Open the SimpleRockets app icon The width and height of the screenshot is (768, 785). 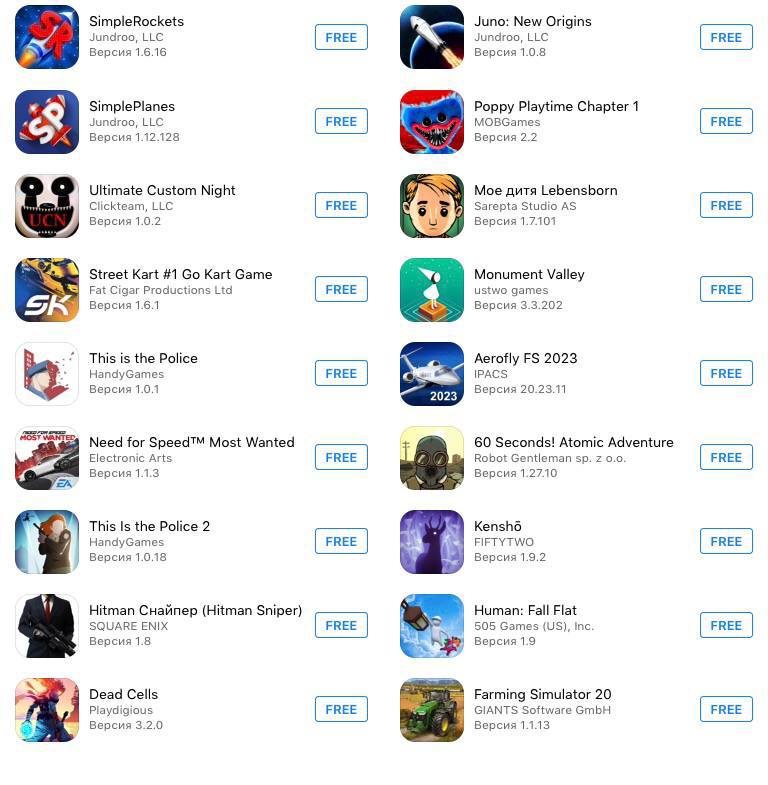[x=47, y=37]
